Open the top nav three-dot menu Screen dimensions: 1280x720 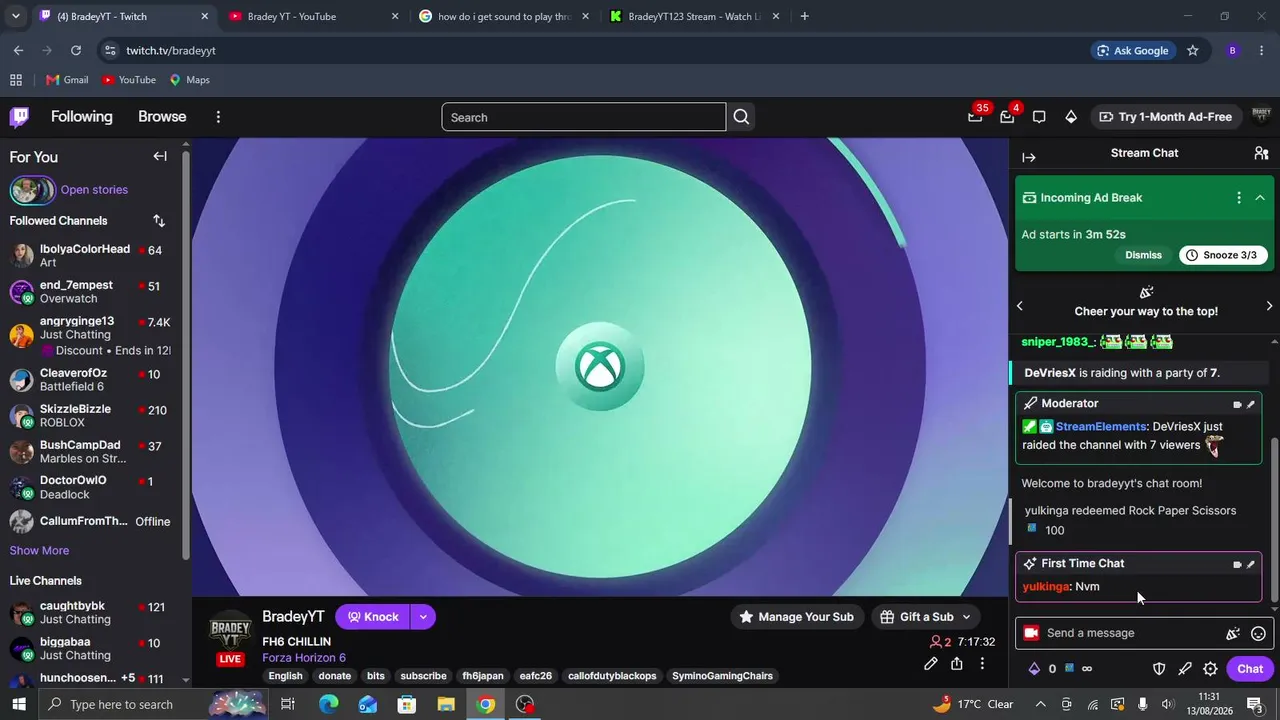[x=218, y=117]
